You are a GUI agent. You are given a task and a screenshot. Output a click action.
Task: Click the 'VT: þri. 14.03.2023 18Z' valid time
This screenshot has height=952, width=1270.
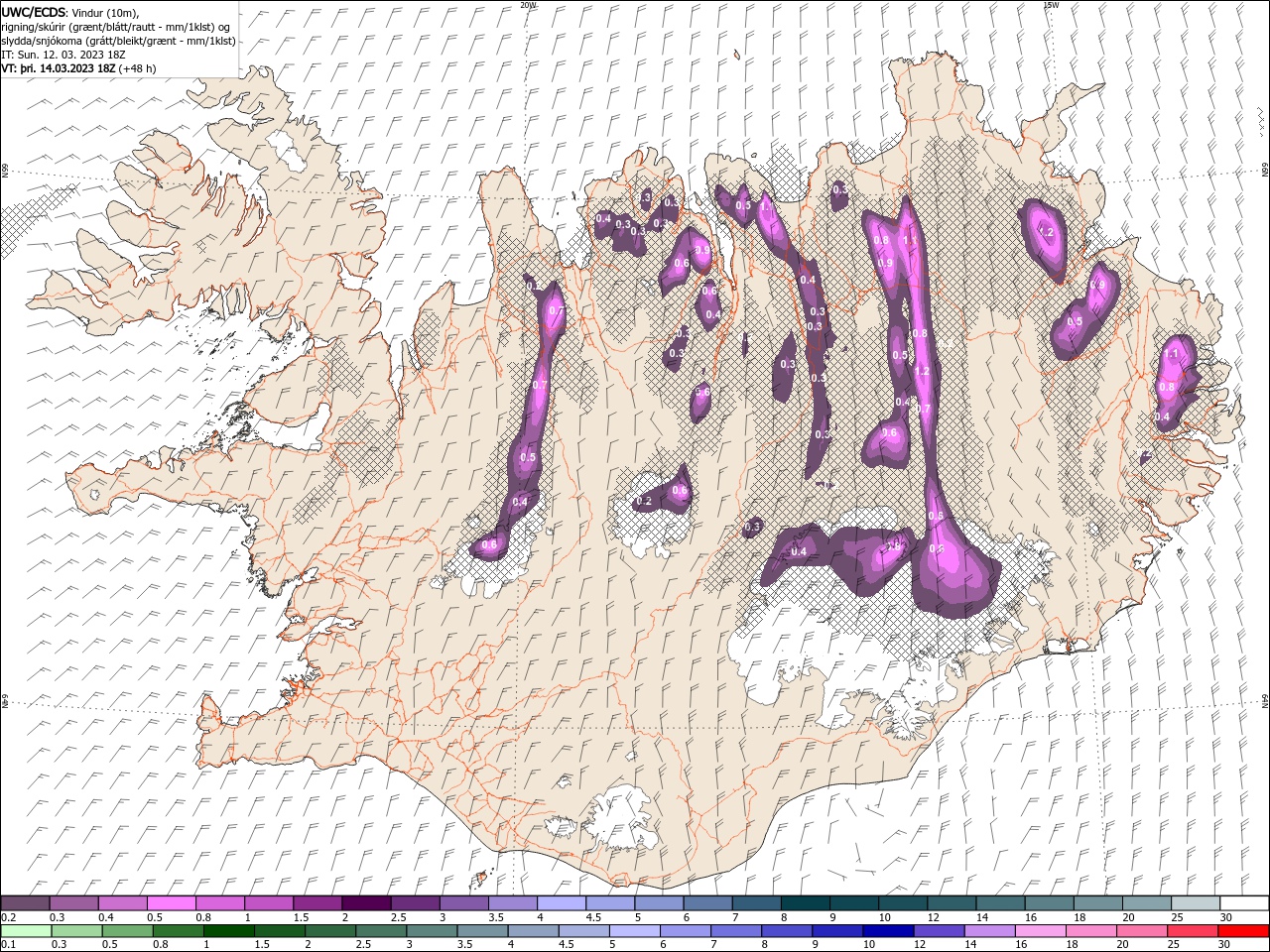(x=60, y=68)
